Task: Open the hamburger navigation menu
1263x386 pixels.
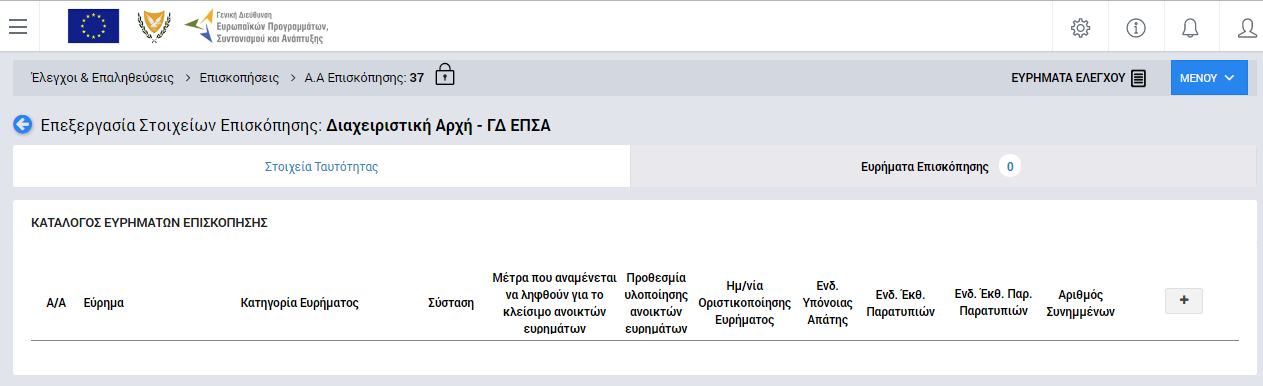Action: [17, 26]
